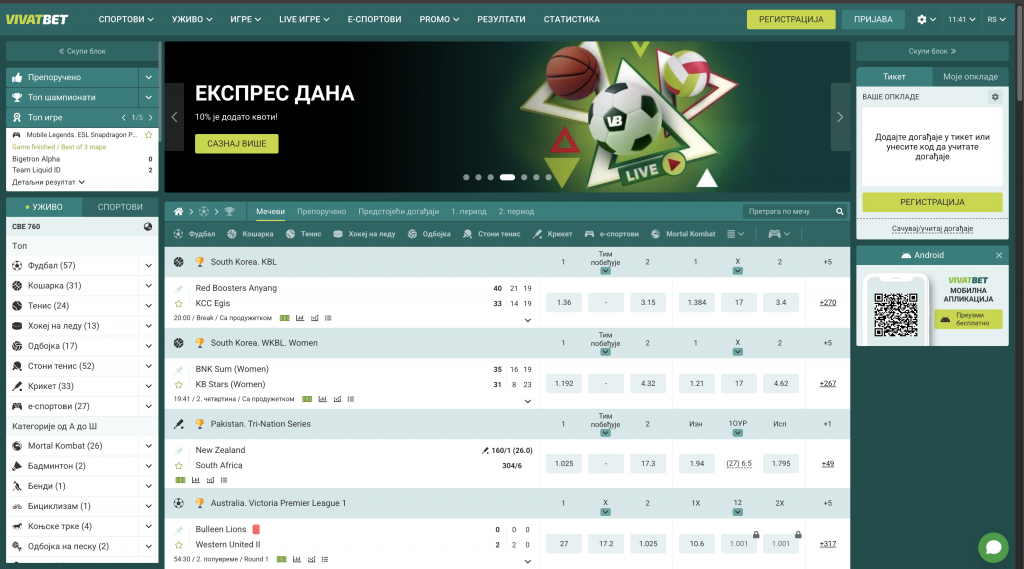
Task: Open Детаљни резултат dropdown
Action: click(48, 182)
